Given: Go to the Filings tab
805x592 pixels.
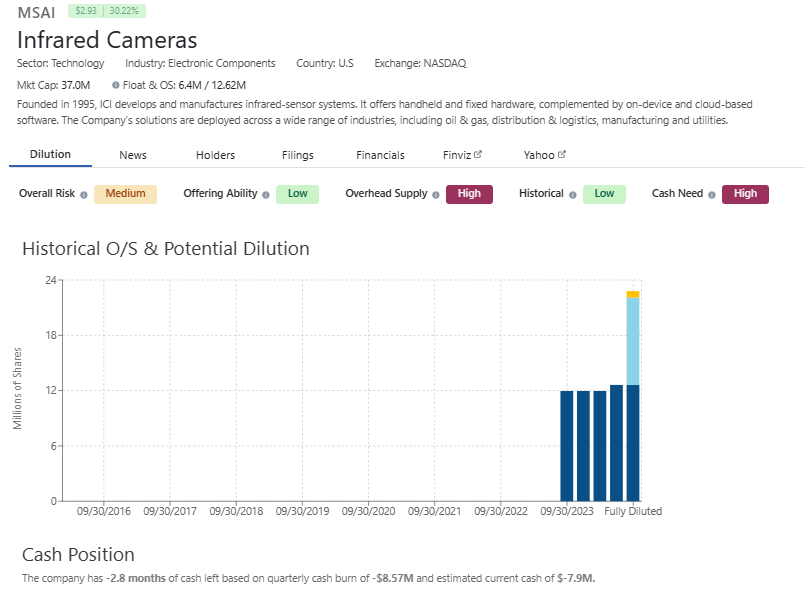Looking at the screenshot, I should 297,155.
